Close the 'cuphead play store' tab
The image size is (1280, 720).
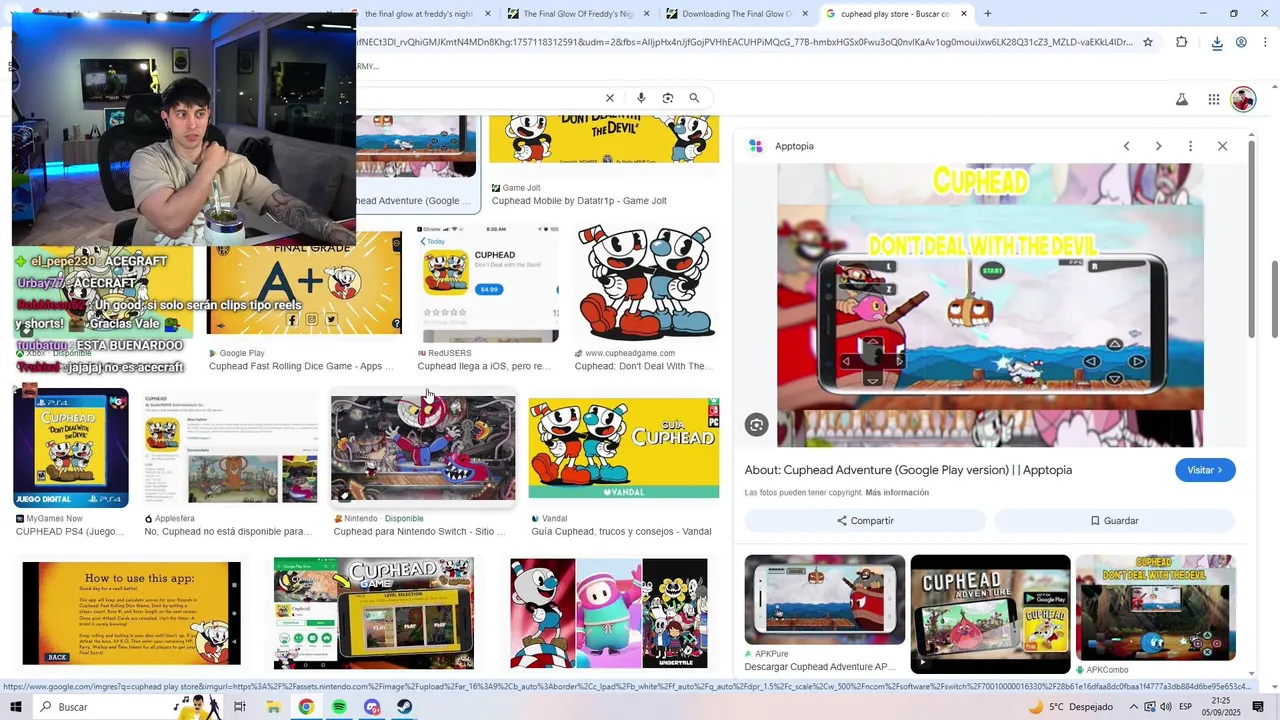coord(964,14)
